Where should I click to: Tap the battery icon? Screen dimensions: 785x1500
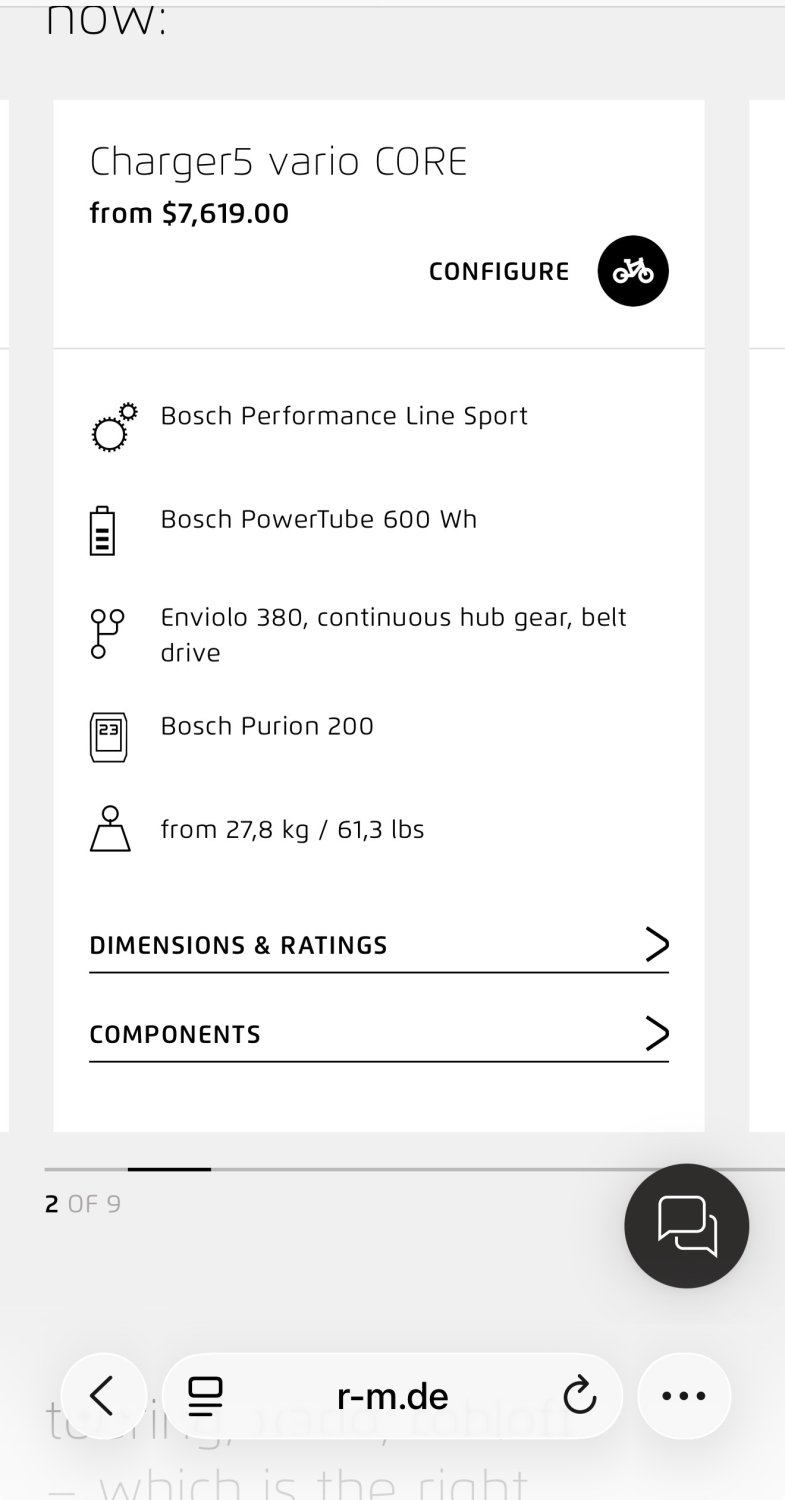(x=102, y=531)
